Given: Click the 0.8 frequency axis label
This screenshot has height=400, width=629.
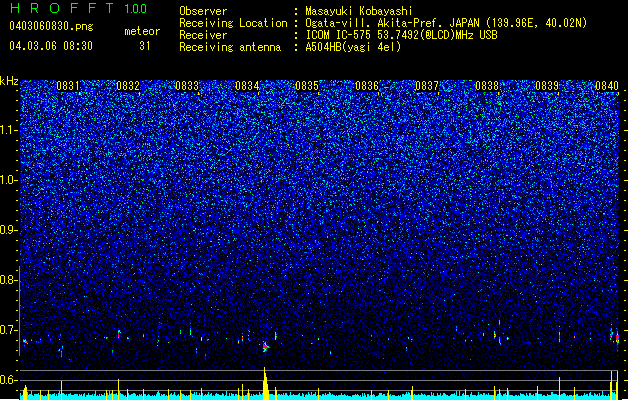Looking at the screenshot, I should click(9, 280).
